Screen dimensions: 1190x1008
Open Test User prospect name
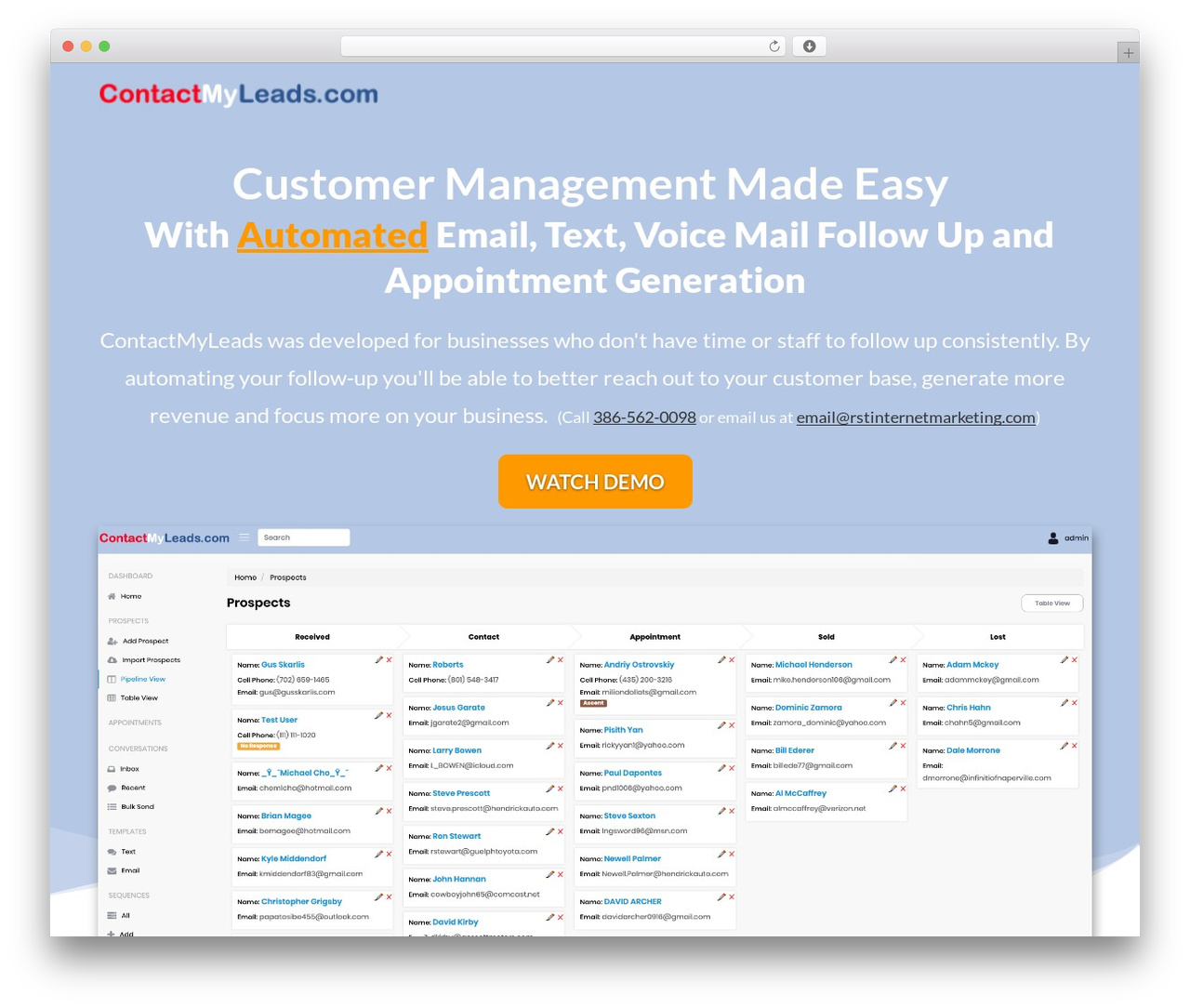pyautogui.click(x=279, y=720)
